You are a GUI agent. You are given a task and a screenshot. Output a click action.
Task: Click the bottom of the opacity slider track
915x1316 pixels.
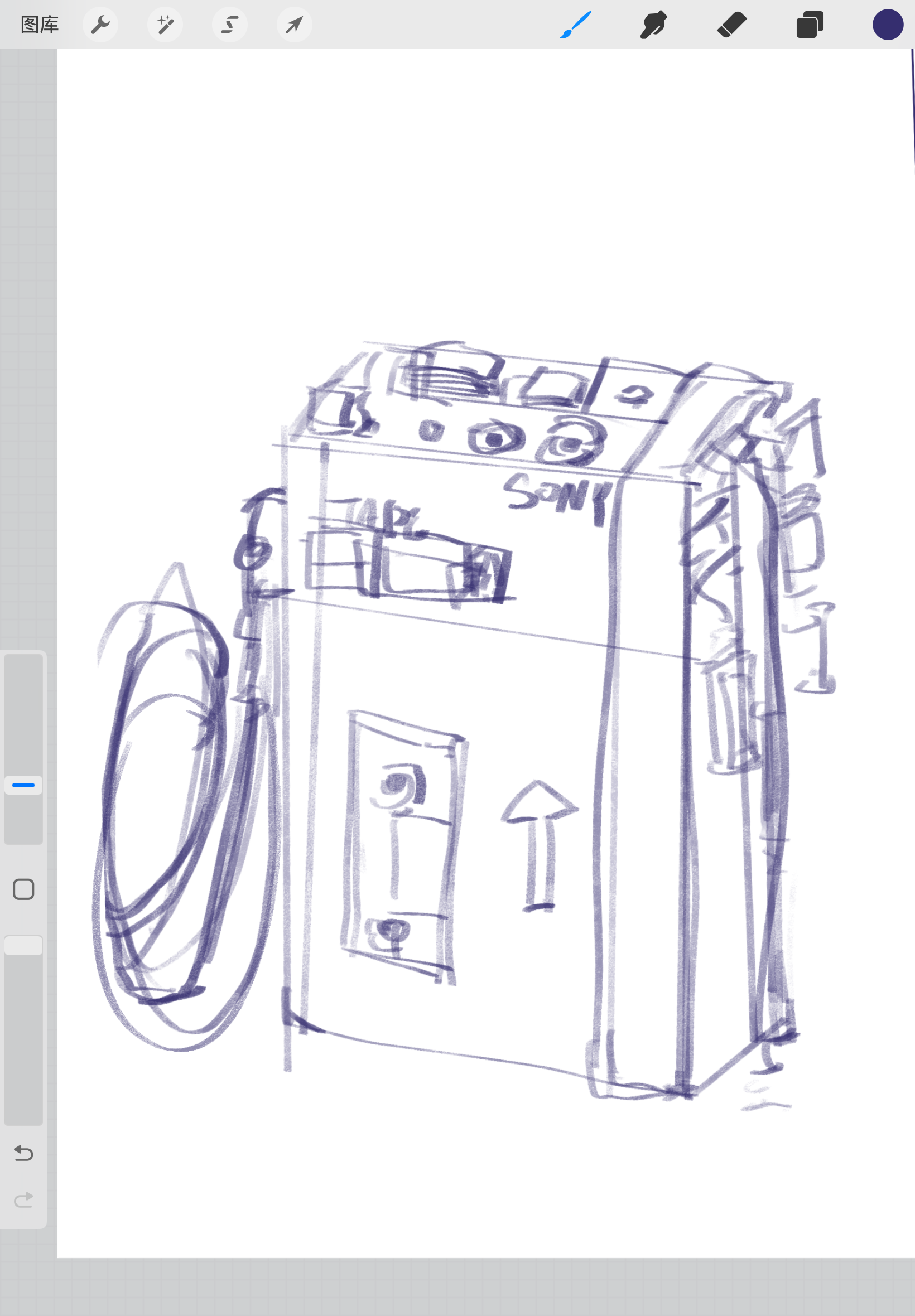point(23,1114)
